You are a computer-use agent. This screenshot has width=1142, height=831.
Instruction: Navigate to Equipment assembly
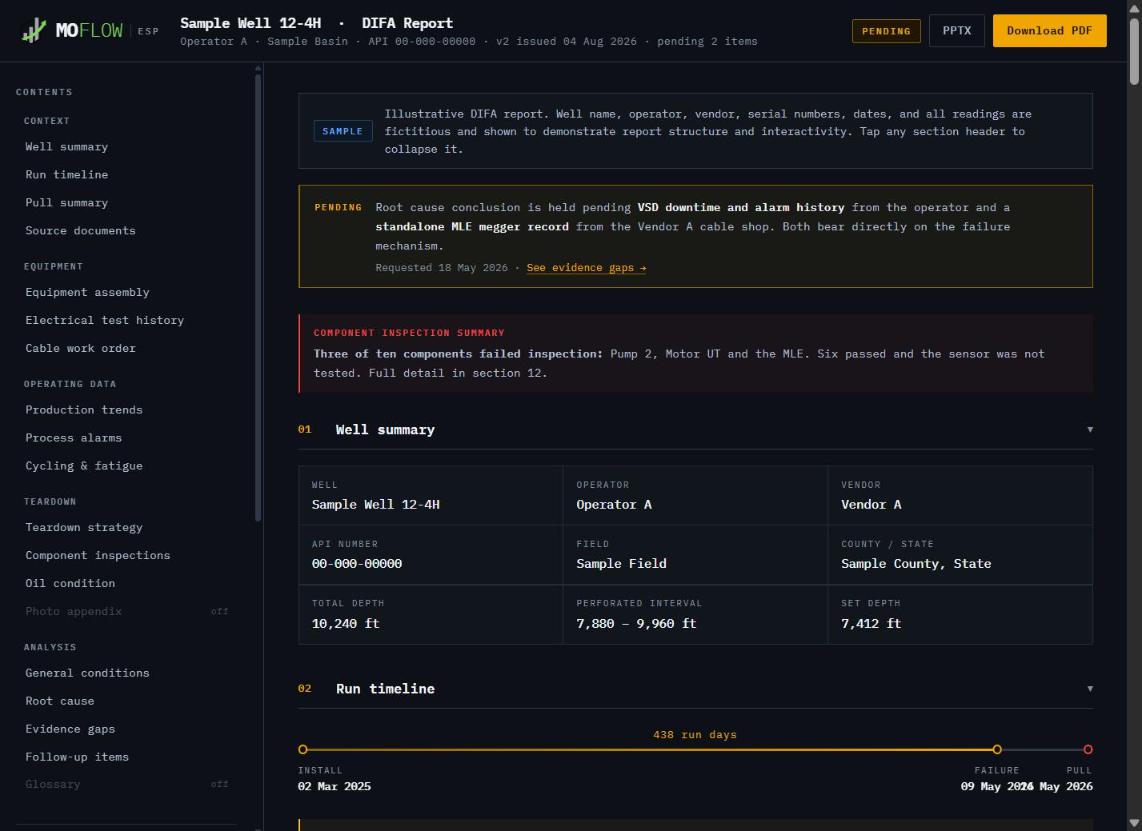point(87,293)
